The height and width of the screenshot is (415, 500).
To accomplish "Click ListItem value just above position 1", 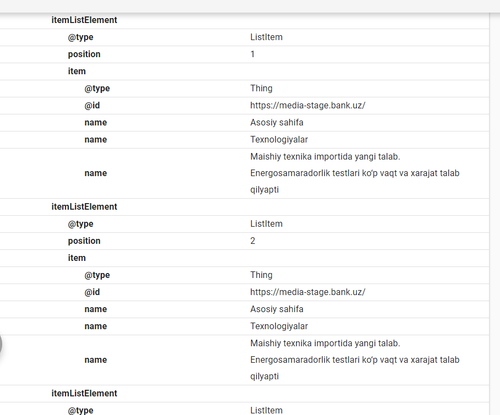I will coord(266,37).
